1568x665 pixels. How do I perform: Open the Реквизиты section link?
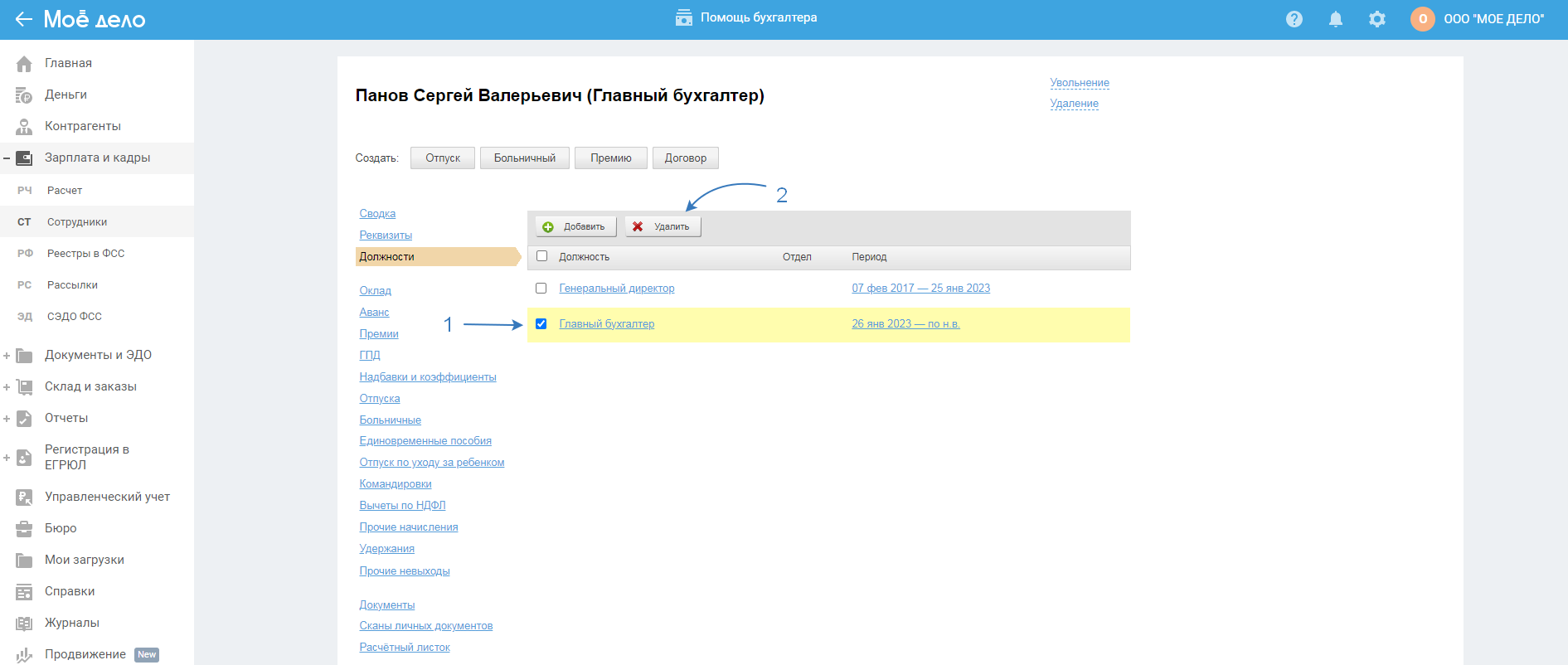(x=386, y=235)
